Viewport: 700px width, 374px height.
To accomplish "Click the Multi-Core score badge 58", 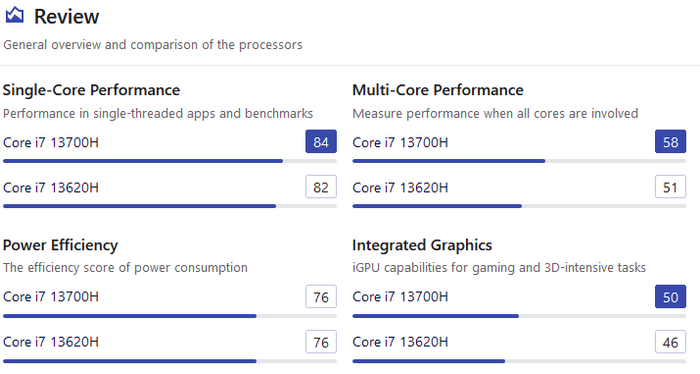I will 671,142.
